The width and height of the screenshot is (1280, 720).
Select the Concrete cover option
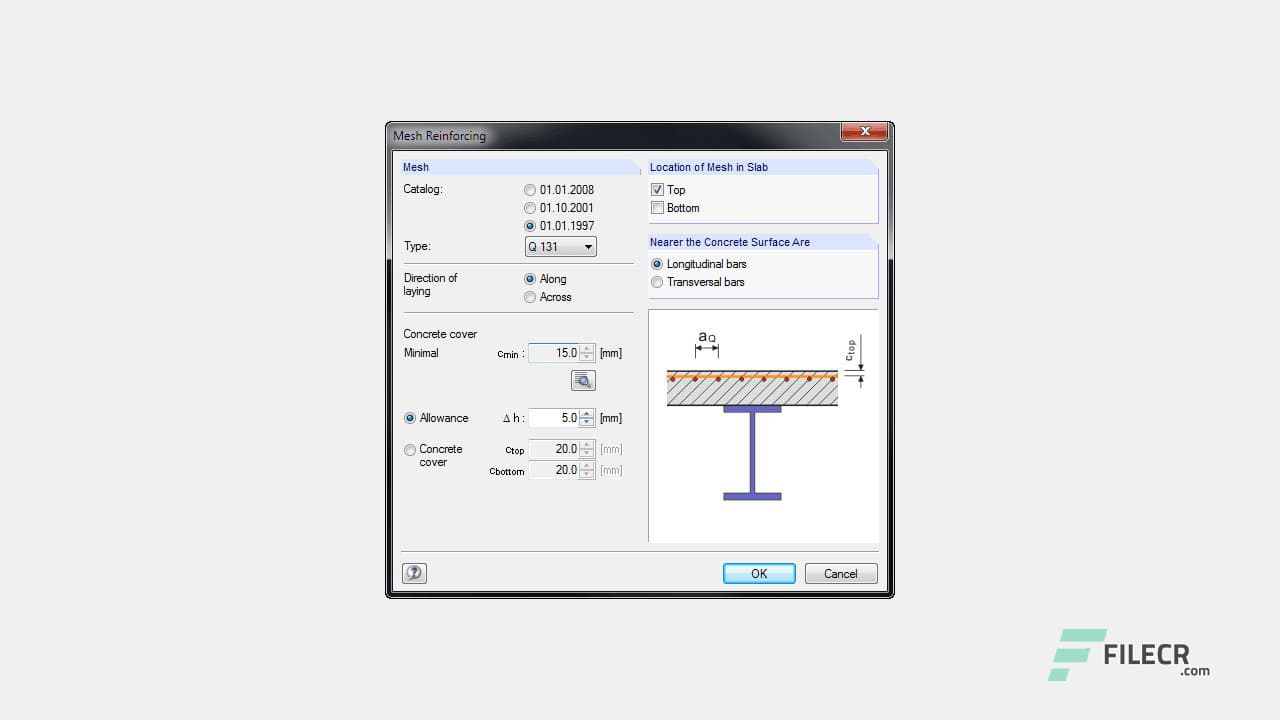point(409,450)
